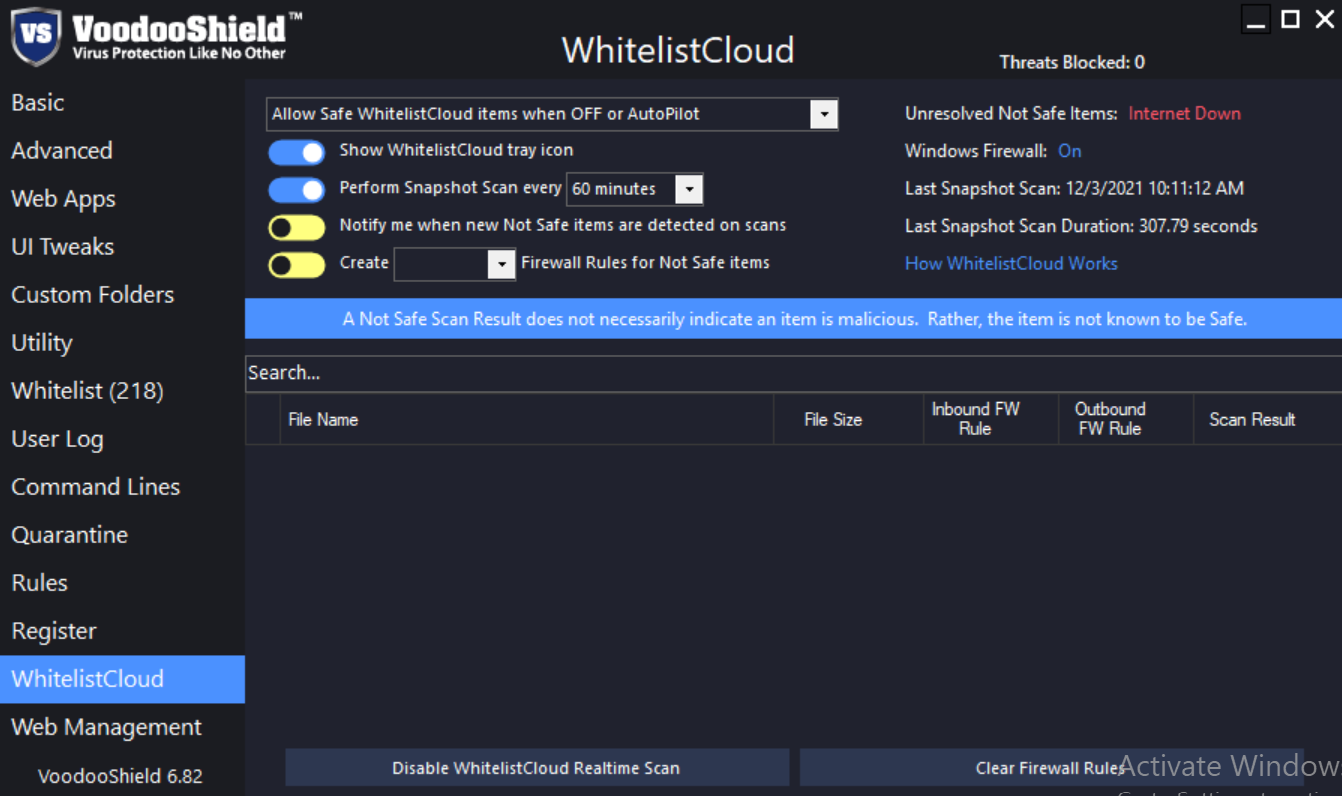Click the Clear Firewall Rules button
The width and height of the screenshot is (1342, 796).
(x=1051, y=768)
